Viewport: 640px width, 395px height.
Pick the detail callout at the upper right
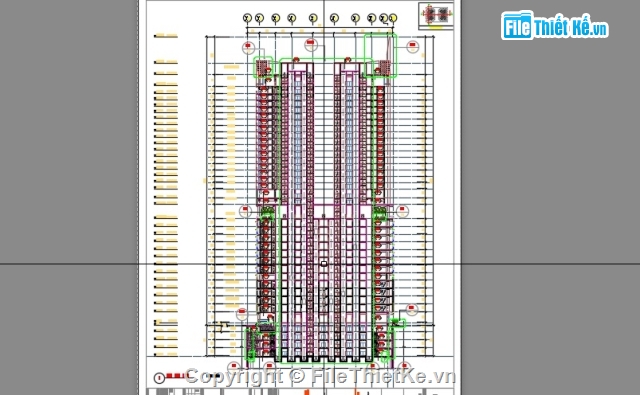click(413, 46)
